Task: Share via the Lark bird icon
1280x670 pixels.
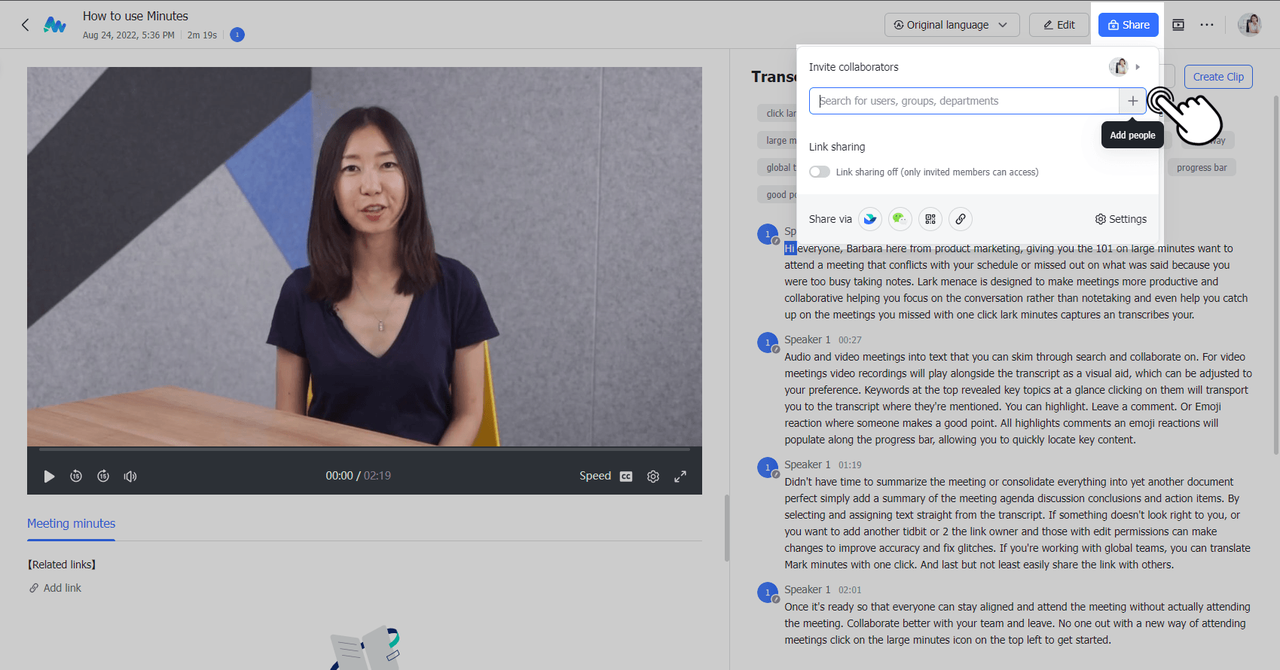Action: click(x=870, y=219)
